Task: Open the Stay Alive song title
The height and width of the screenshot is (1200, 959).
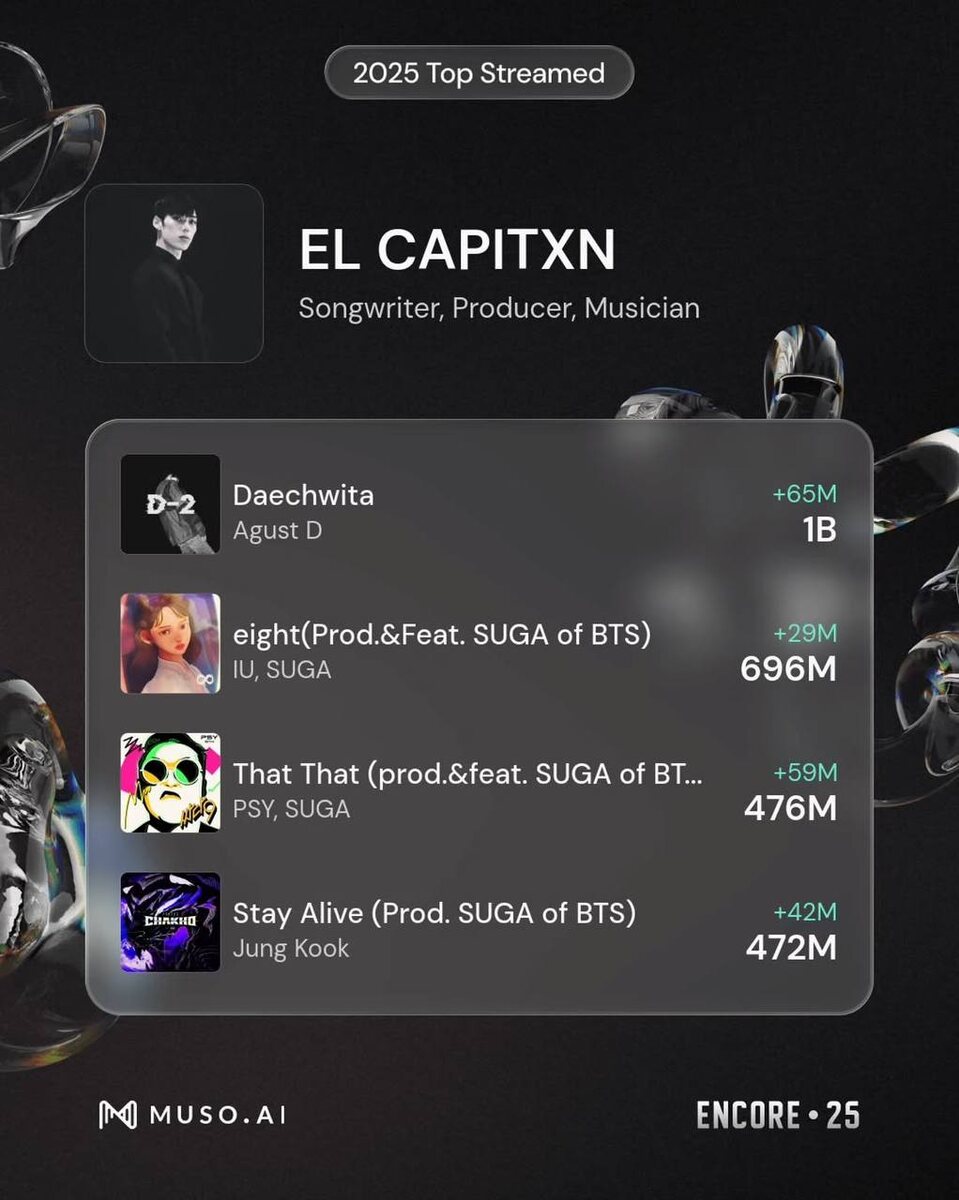Action: coord(435,913)
